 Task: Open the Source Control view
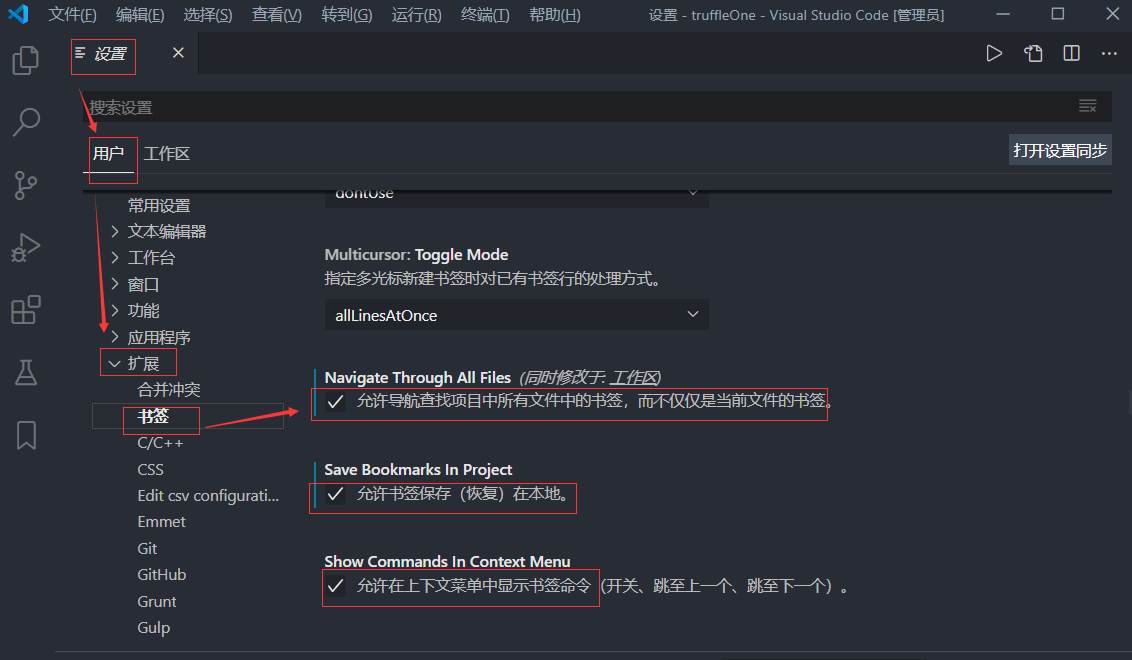click(x=26, y=186)
